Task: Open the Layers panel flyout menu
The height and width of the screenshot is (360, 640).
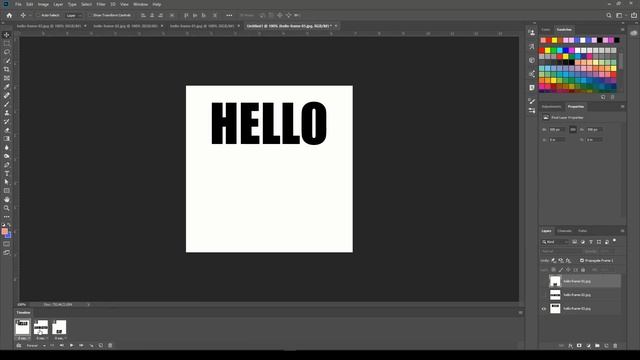Action: 622,231
